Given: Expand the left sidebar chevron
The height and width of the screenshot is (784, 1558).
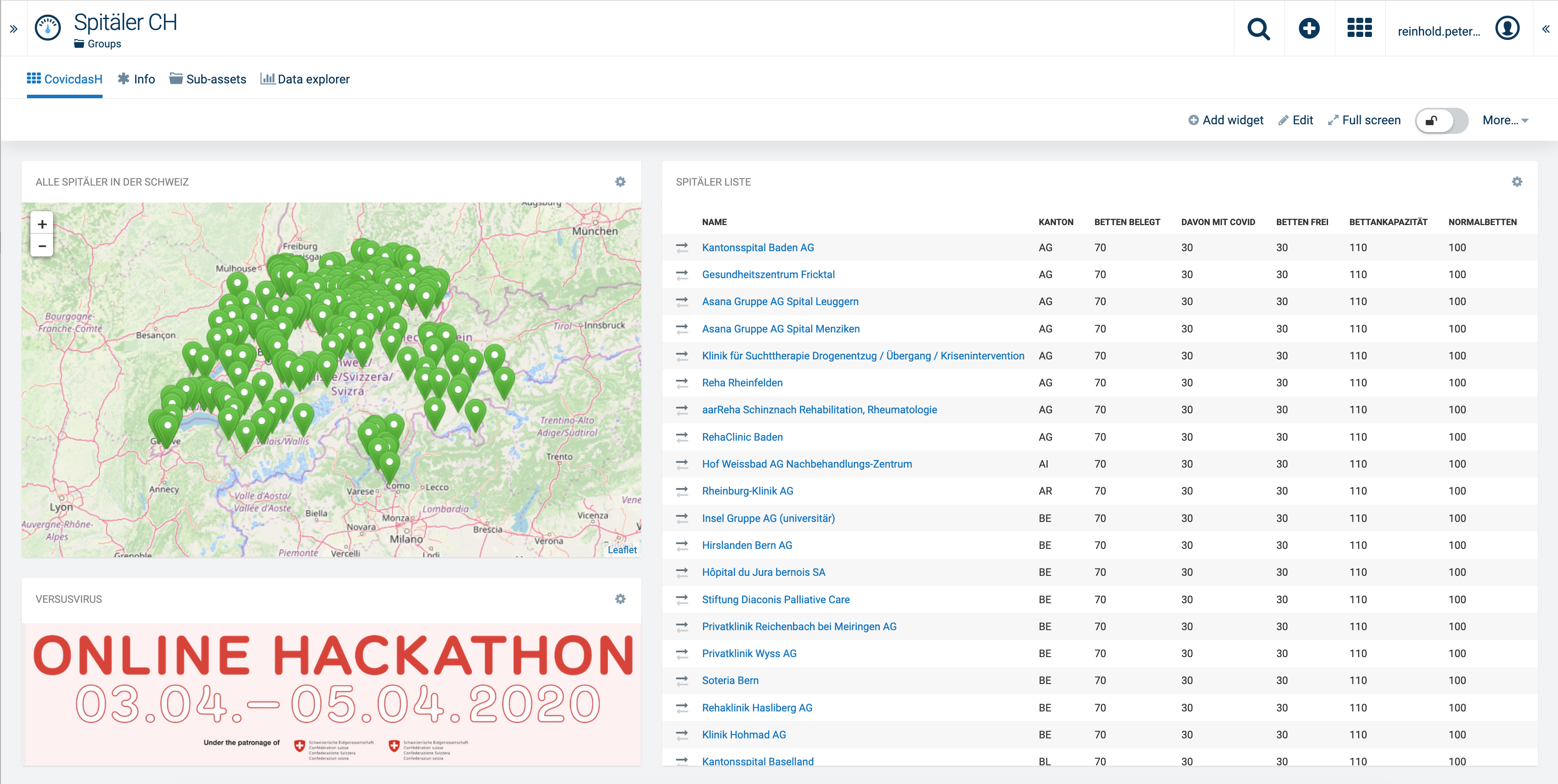Looking at the screenshot, I should tap(13, 28).
